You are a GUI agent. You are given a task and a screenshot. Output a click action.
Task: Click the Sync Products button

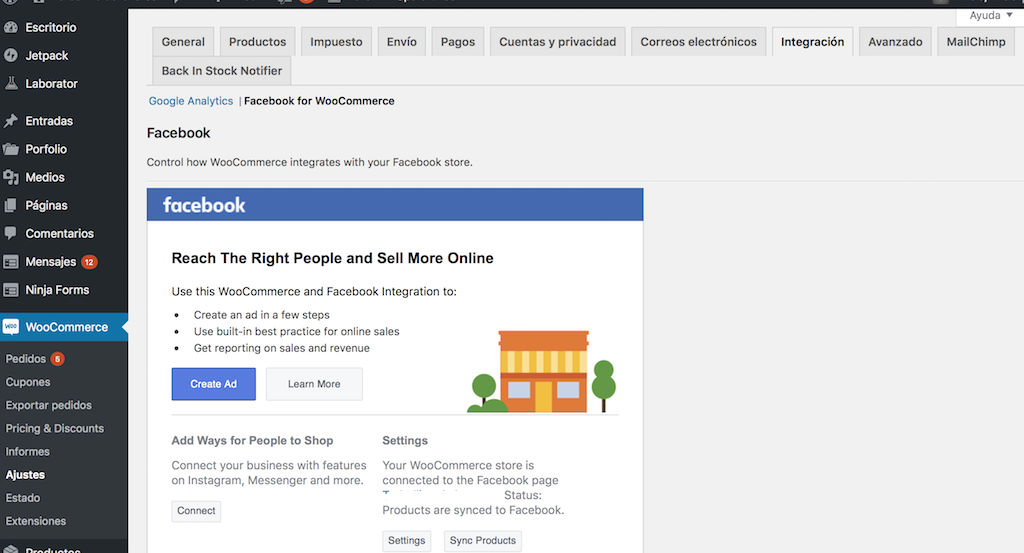(483, 541)
